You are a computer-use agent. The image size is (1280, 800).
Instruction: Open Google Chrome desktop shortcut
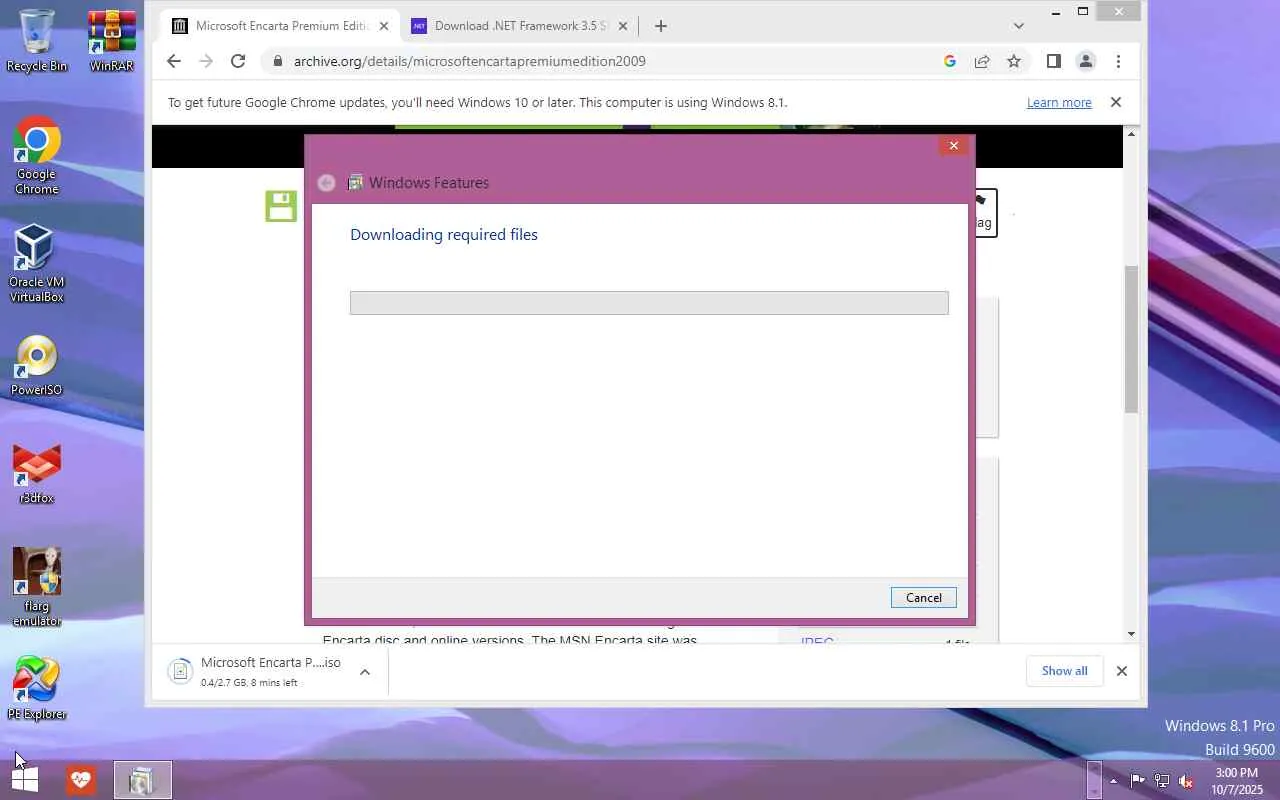click(x=37, y=157)
